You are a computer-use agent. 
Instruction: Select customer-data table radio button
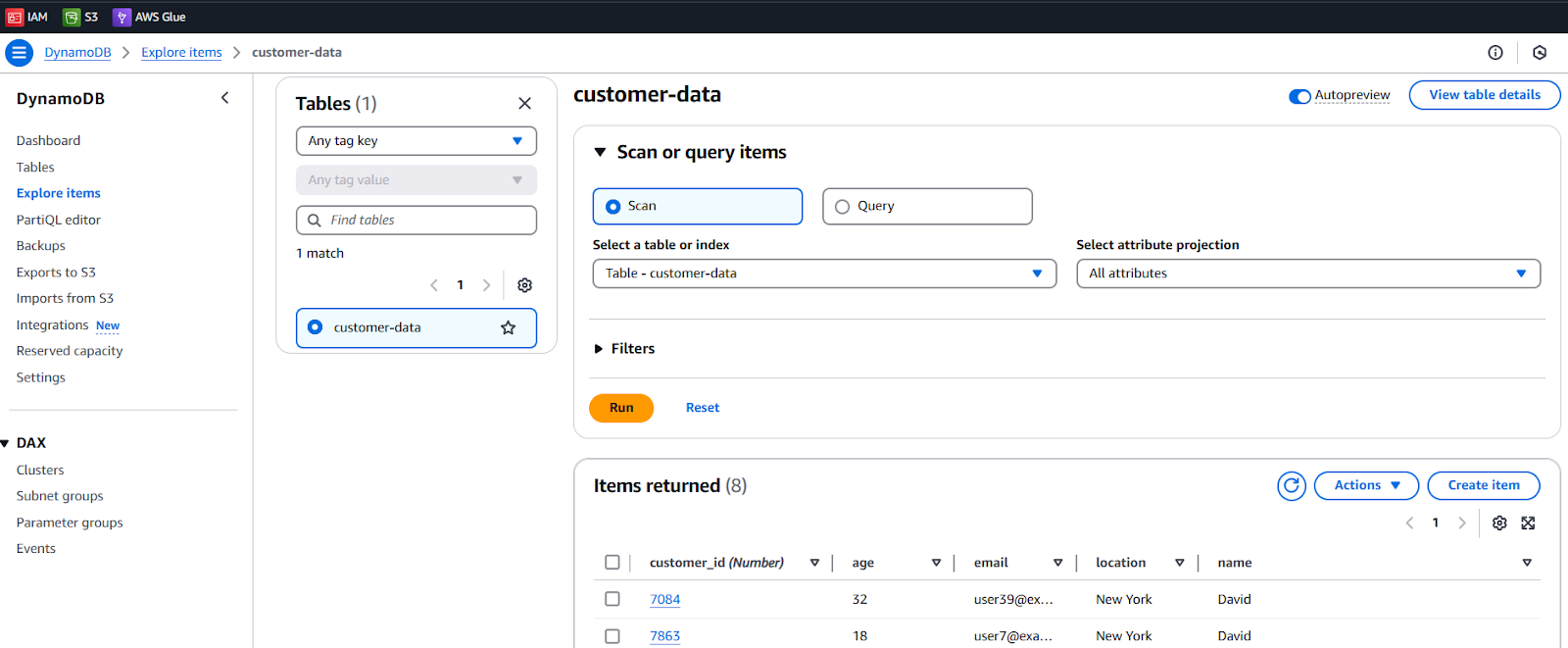point(315,327)
